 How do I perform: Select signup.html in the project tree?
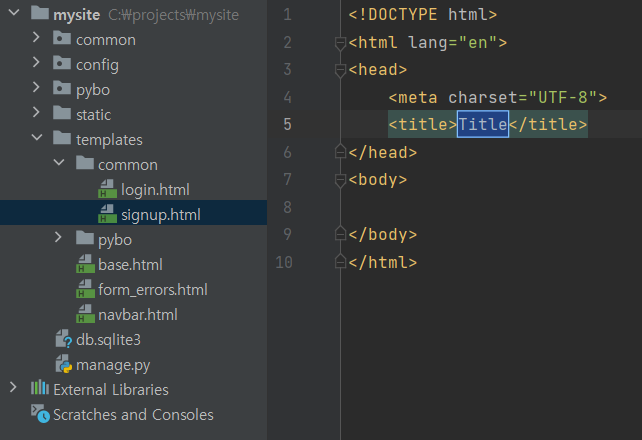[x=160, y=214]
